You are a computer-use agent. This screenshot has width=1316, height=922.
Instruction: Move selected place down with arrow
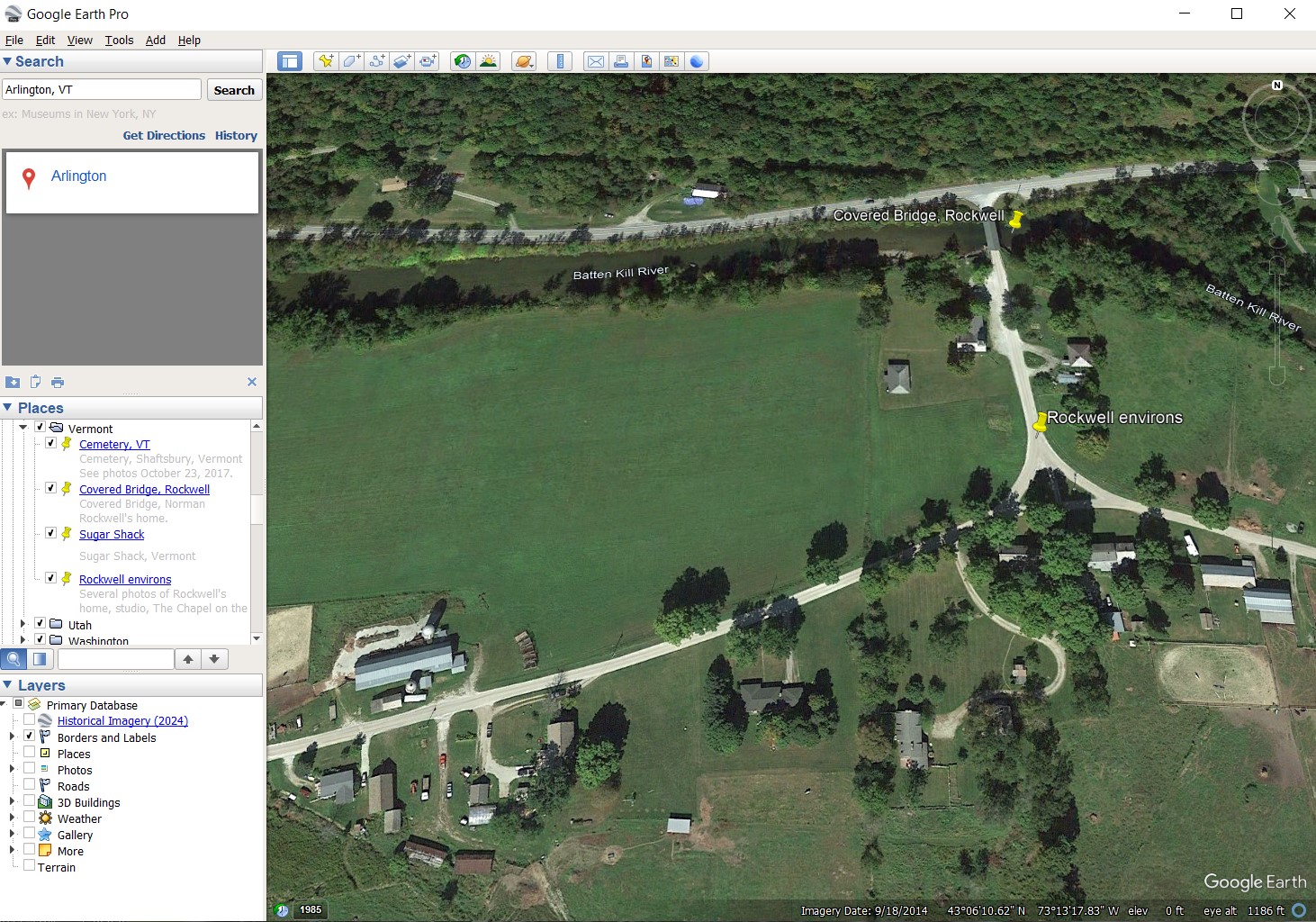214,659
